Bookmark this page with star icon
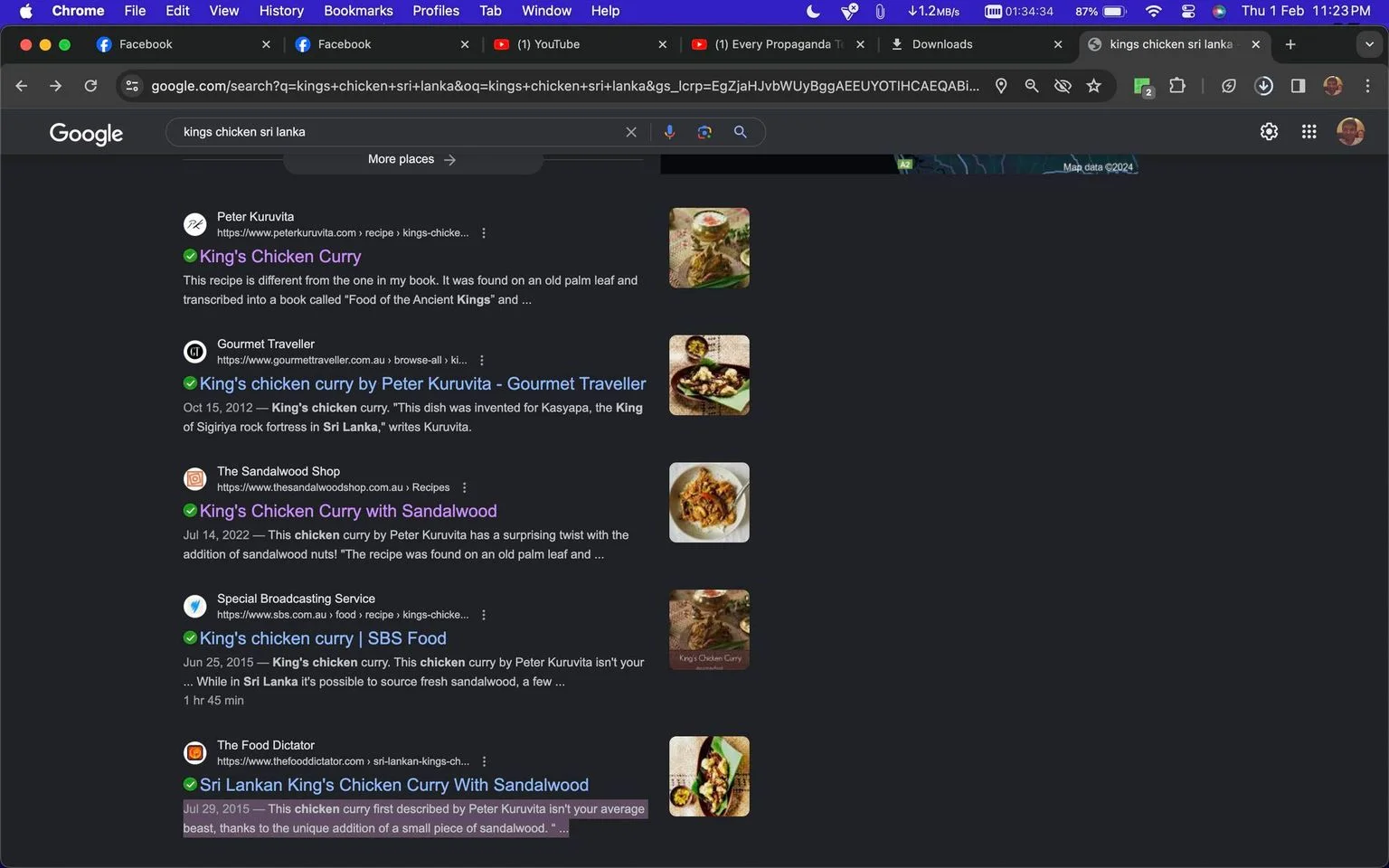1389x868 pixels. (1094, 86)
